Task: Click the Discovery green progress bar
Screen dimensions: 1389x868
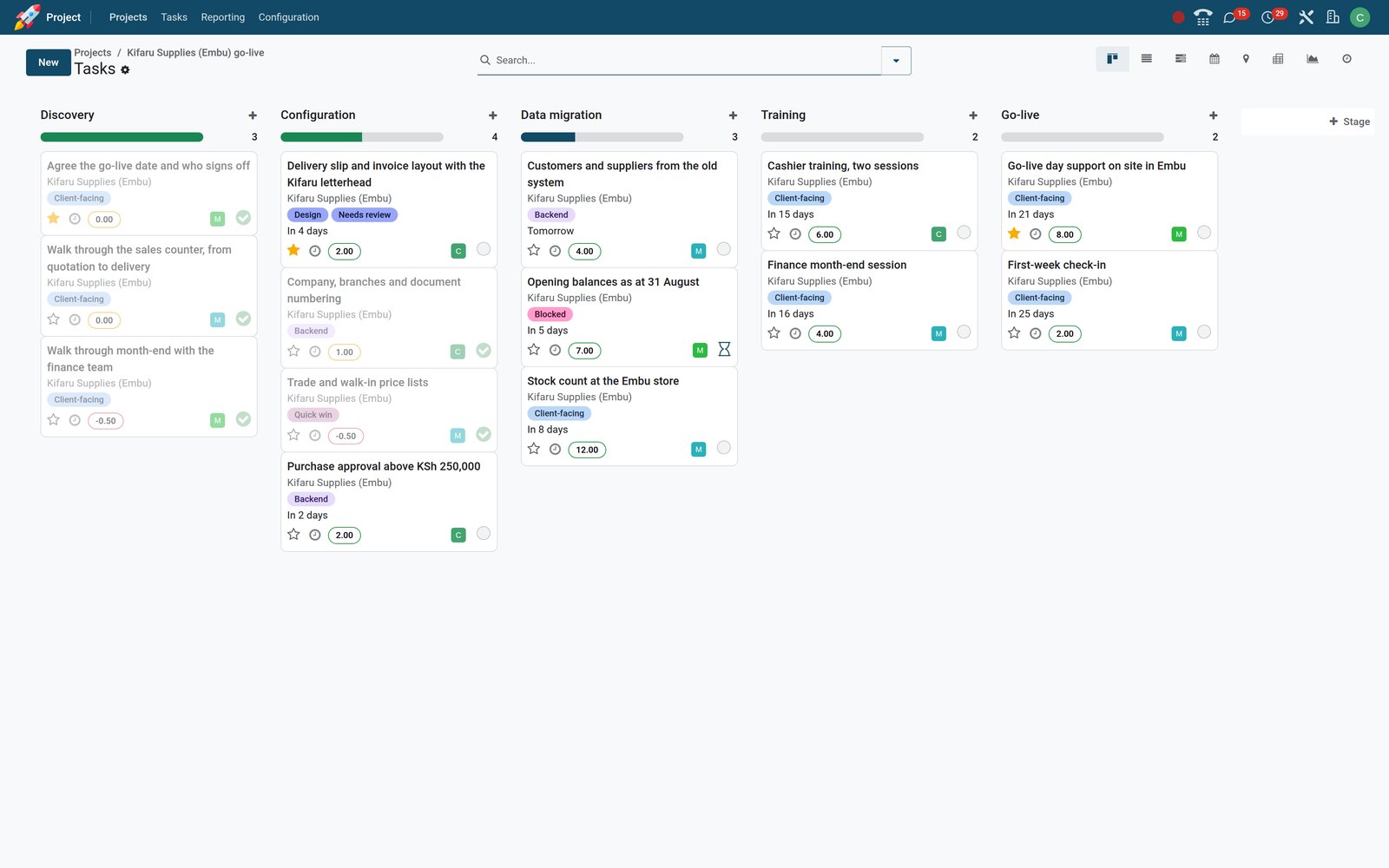Action: 122,137
